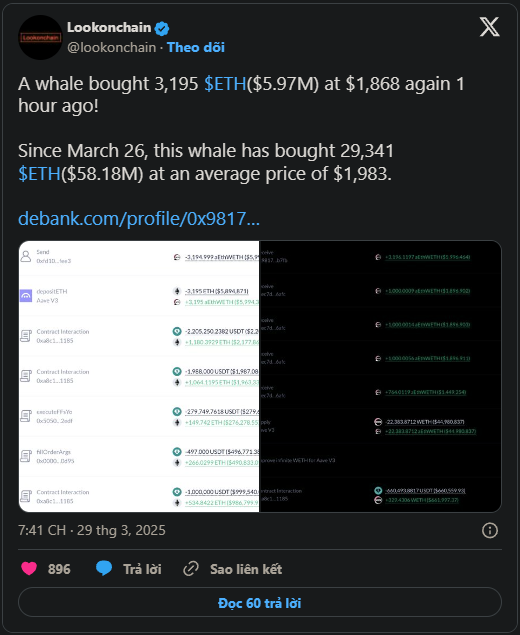Like the tweet with the heart icon
520x635 pixels.
(29, 569)
